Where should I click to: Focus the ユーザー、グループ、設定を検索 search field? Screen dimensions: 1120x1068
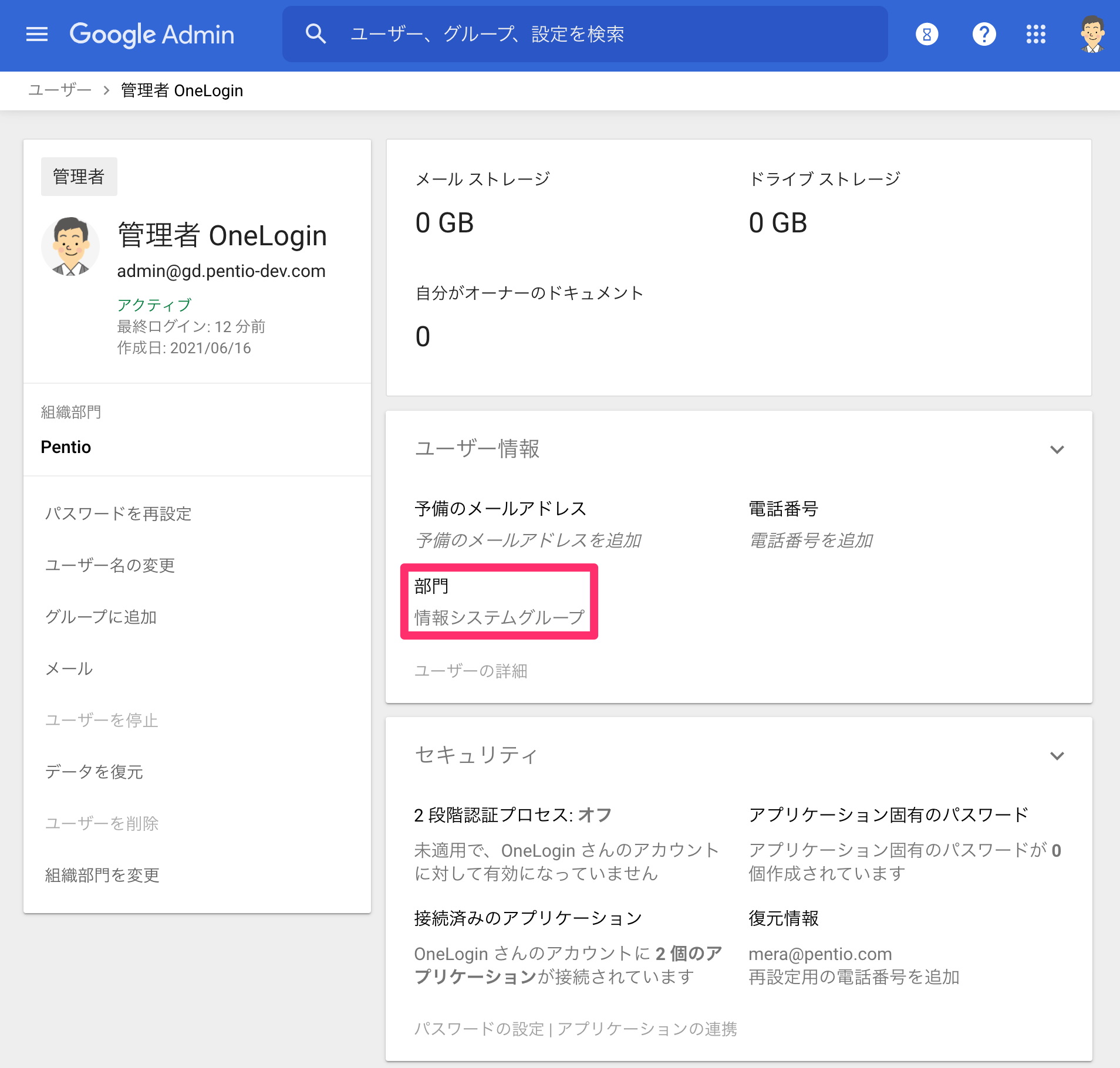(585, 34)
